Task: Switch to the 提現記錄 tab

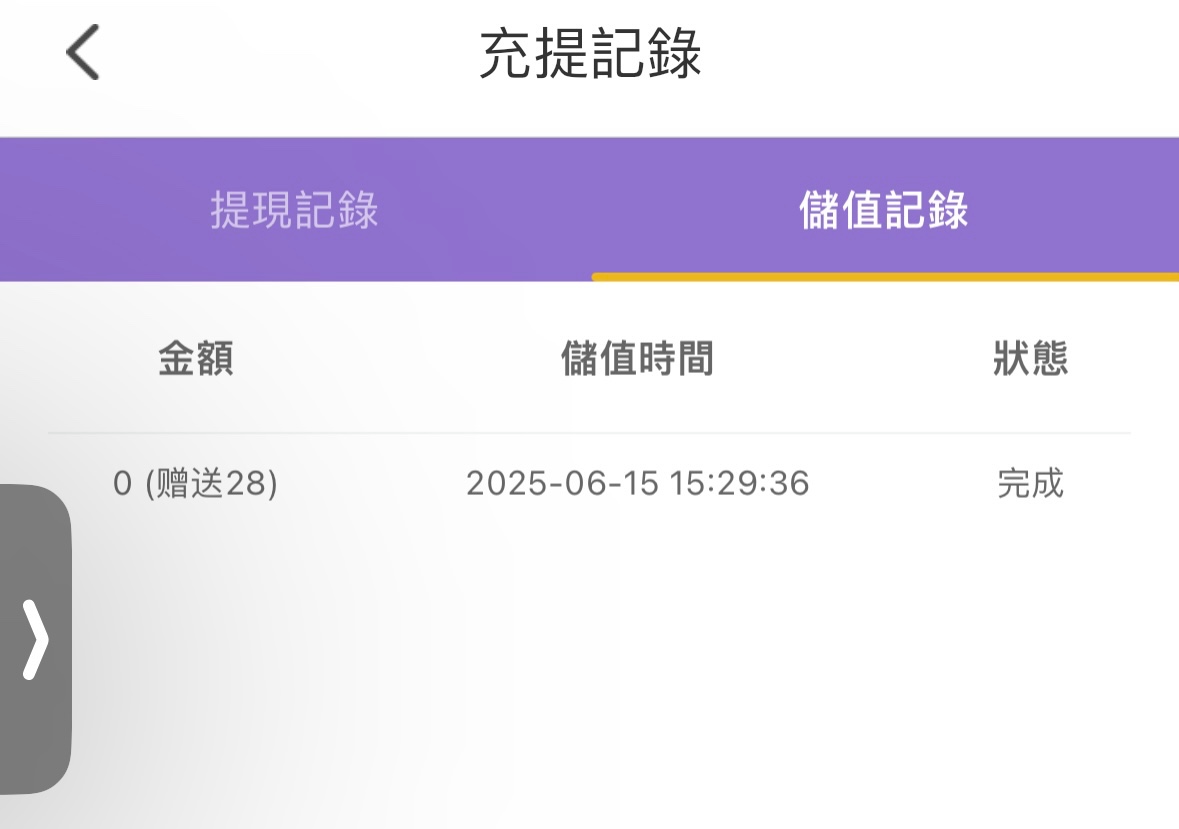Action: 294,210
